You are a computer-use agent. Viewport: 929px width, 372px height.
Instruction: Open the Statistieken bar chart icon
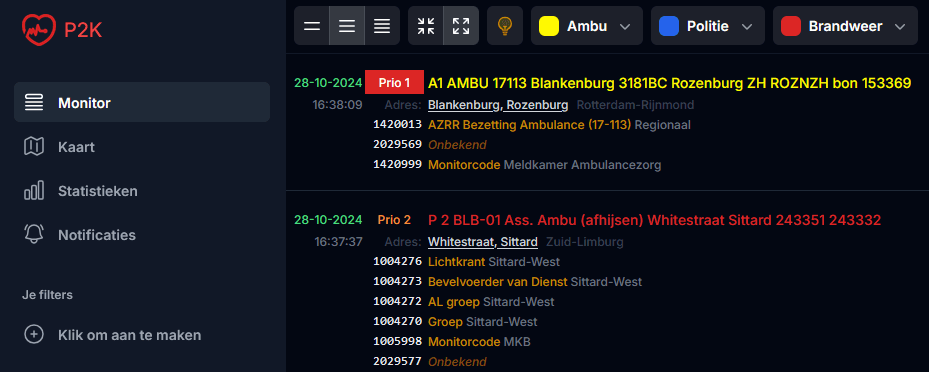tap(34, 191)
